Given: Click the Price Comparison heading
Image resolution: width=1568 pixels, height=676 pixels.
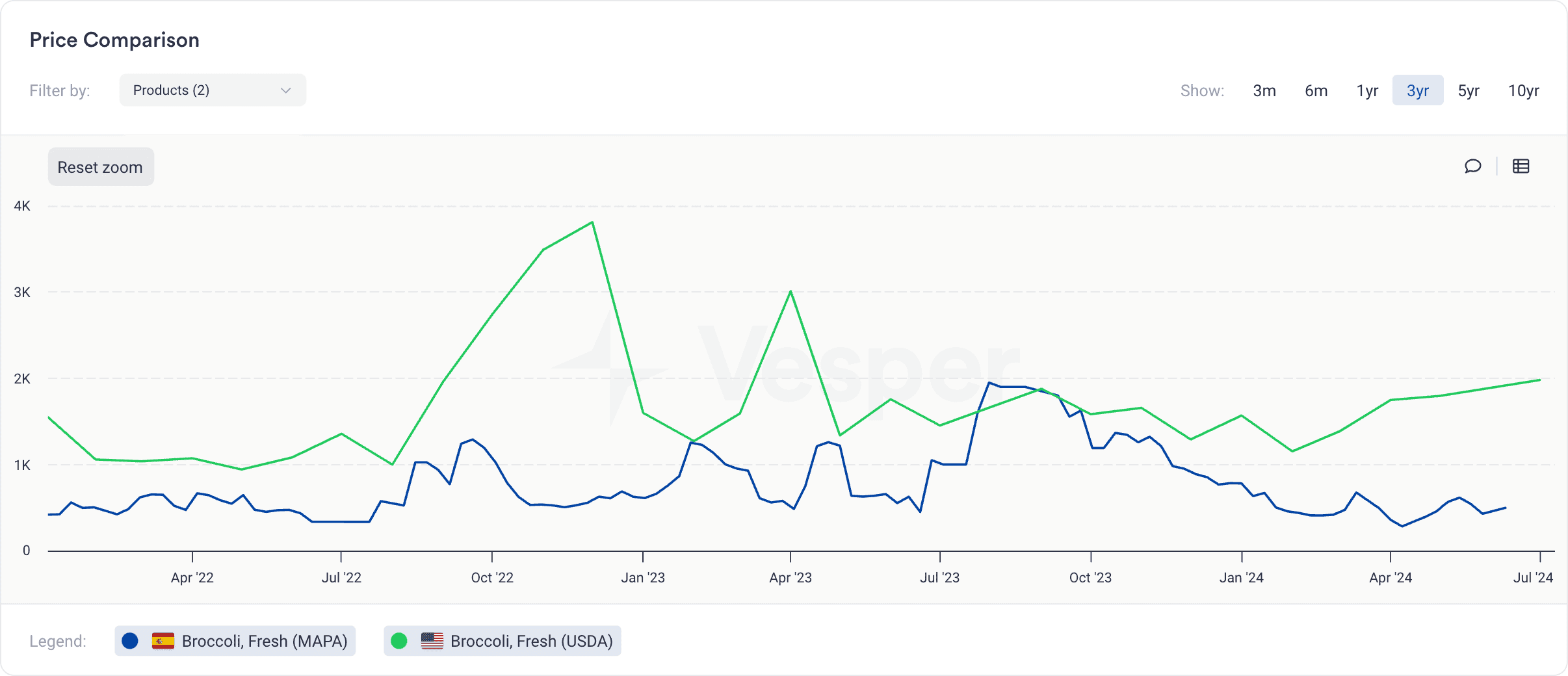Looking at the screenshot, I should click(x=114, y=40).
